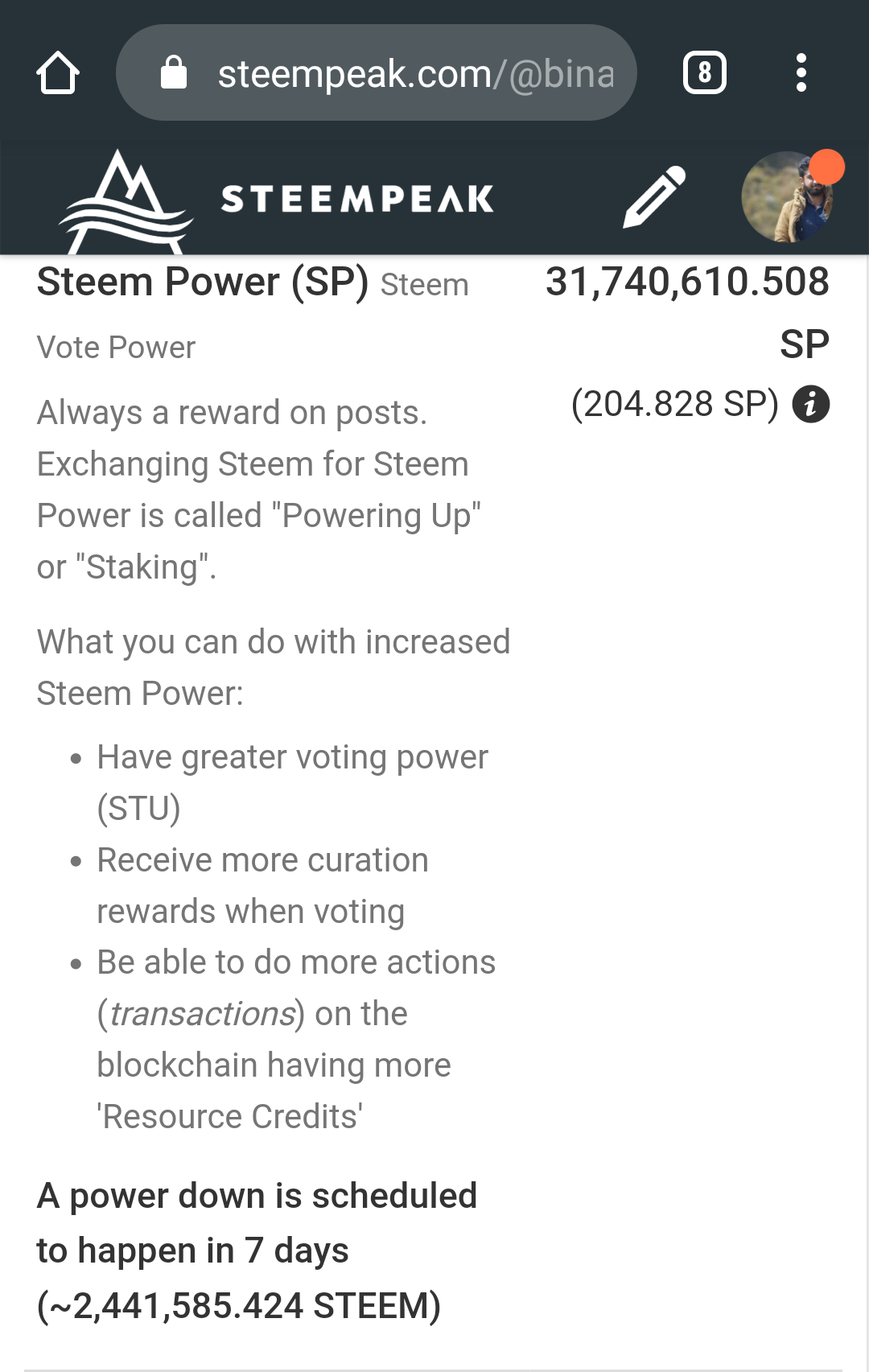Click the Steempeak mountain logo

coord(126,201)
